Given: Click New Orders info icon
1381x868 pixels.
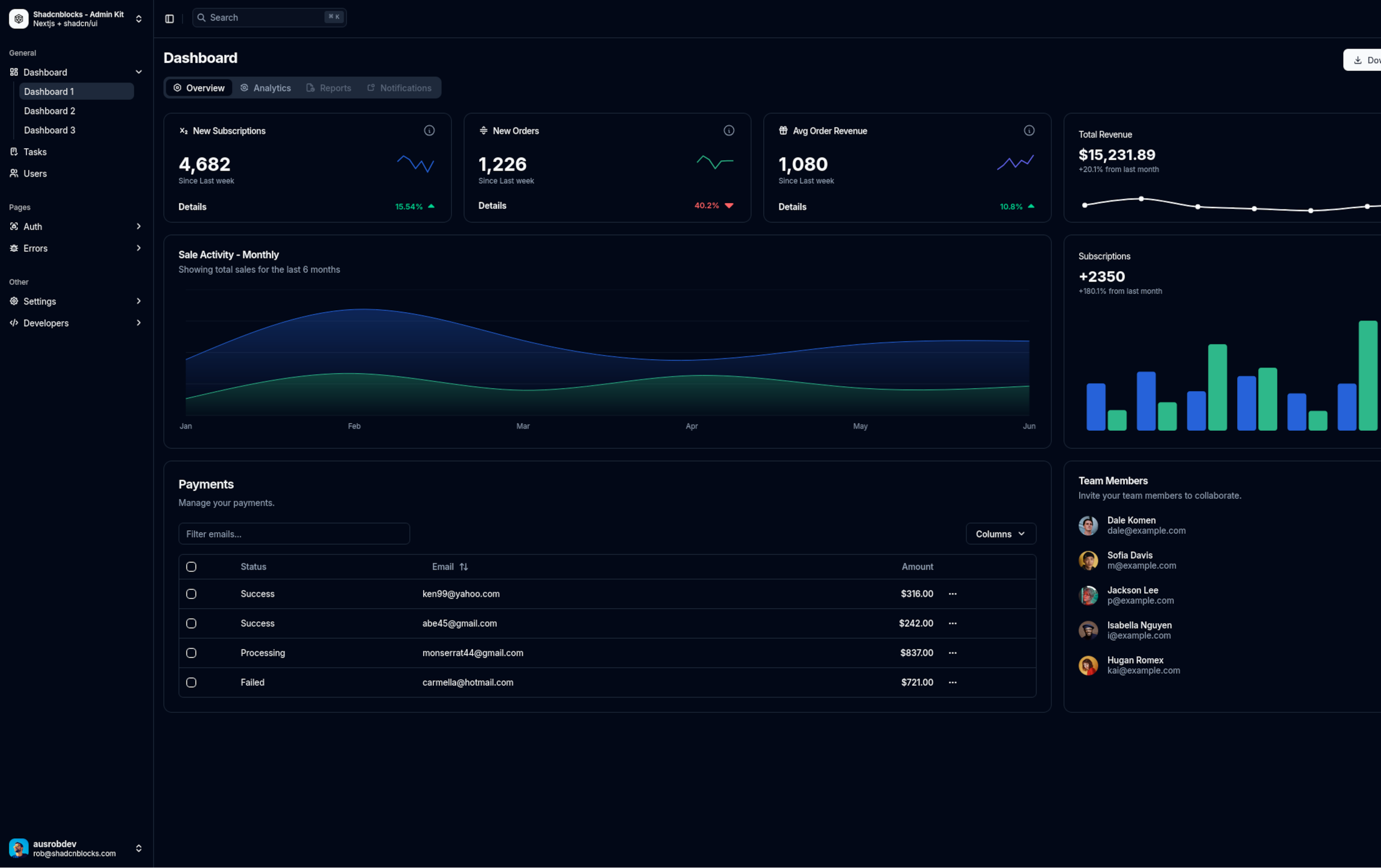Looking at the screenshot, I should pos(729,131).
